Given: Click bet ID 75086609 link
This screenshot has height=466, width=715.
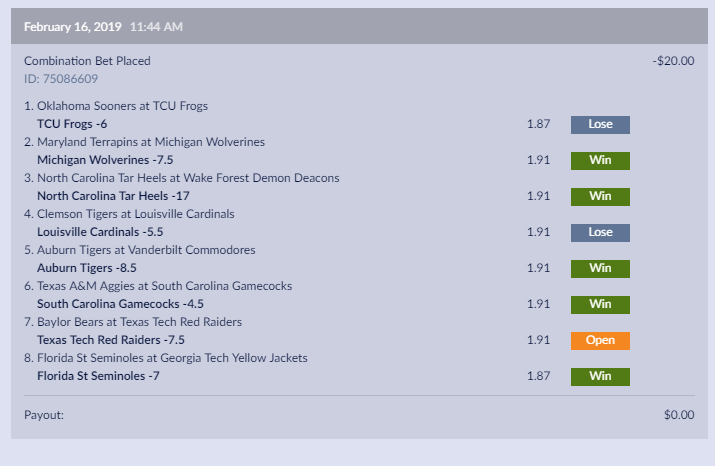Looking at the screenshot, I should (61, 79).
